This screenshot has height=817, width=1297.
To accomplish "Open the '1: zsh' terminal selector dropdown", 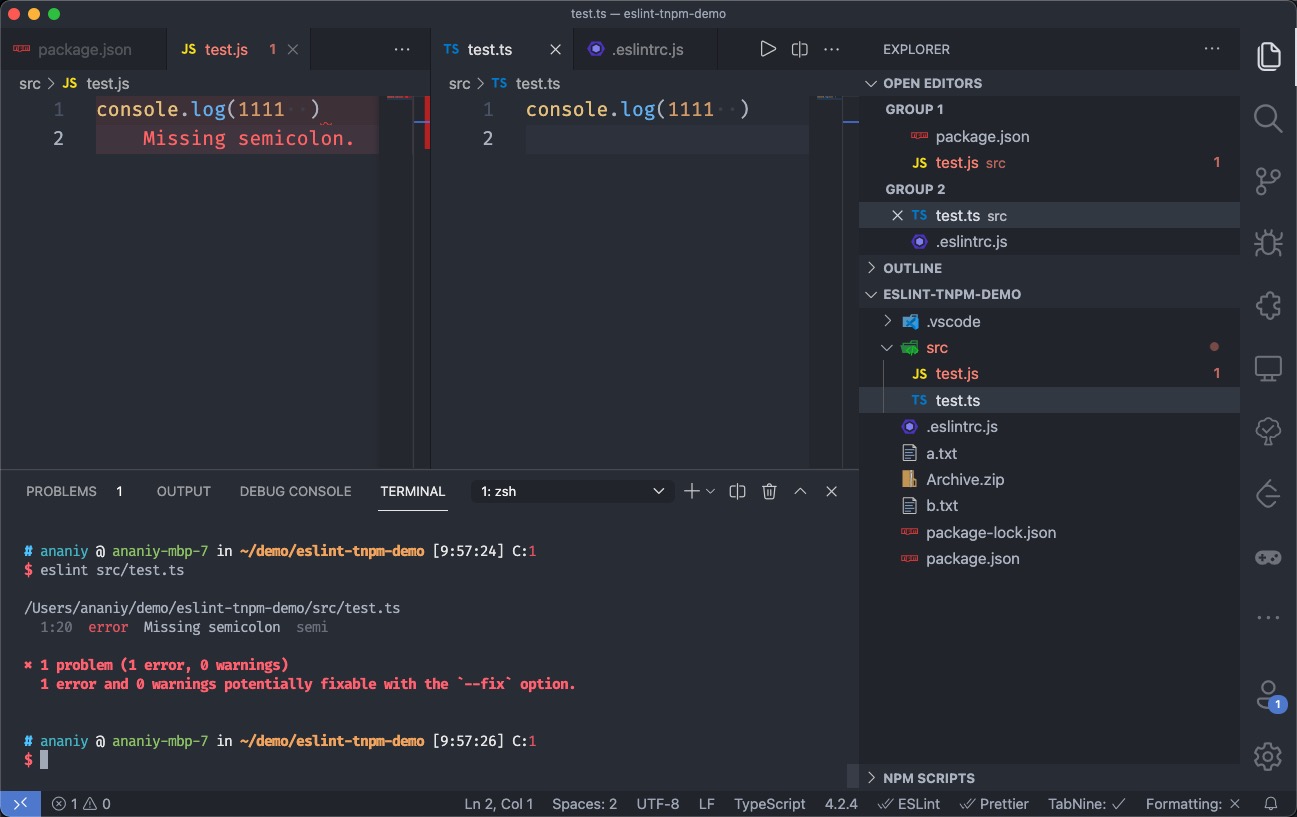I will click(x=571, y=491).
